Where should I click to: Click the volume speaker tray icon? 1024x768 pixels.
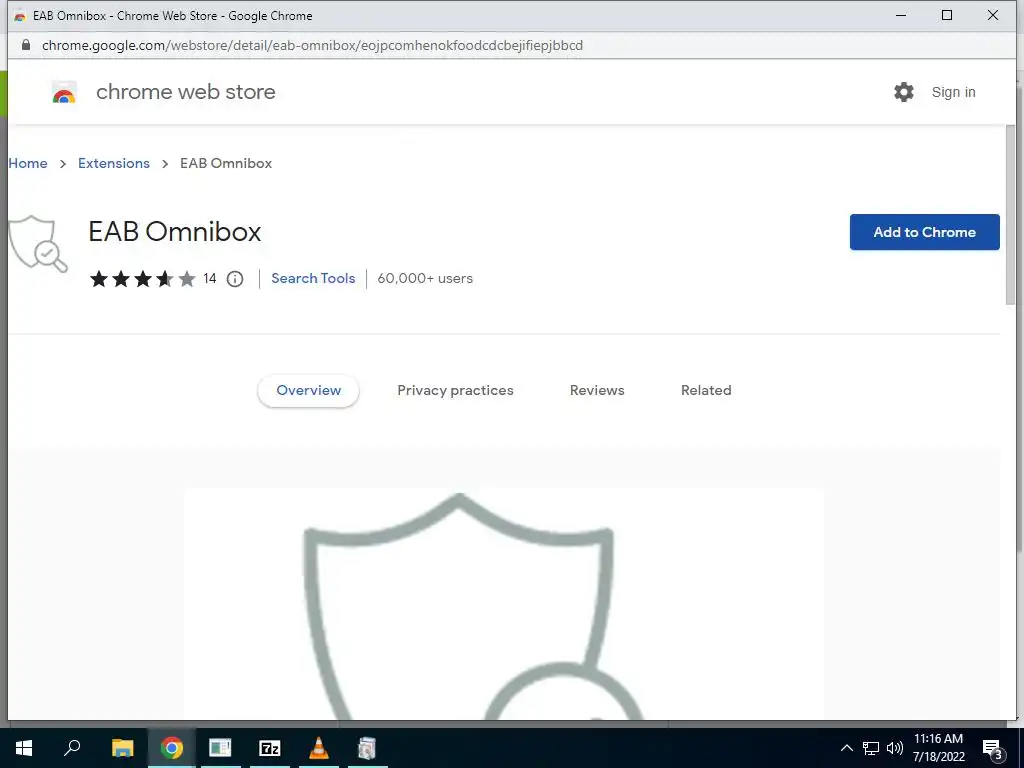pyautogui.click(x=895, y=748)
